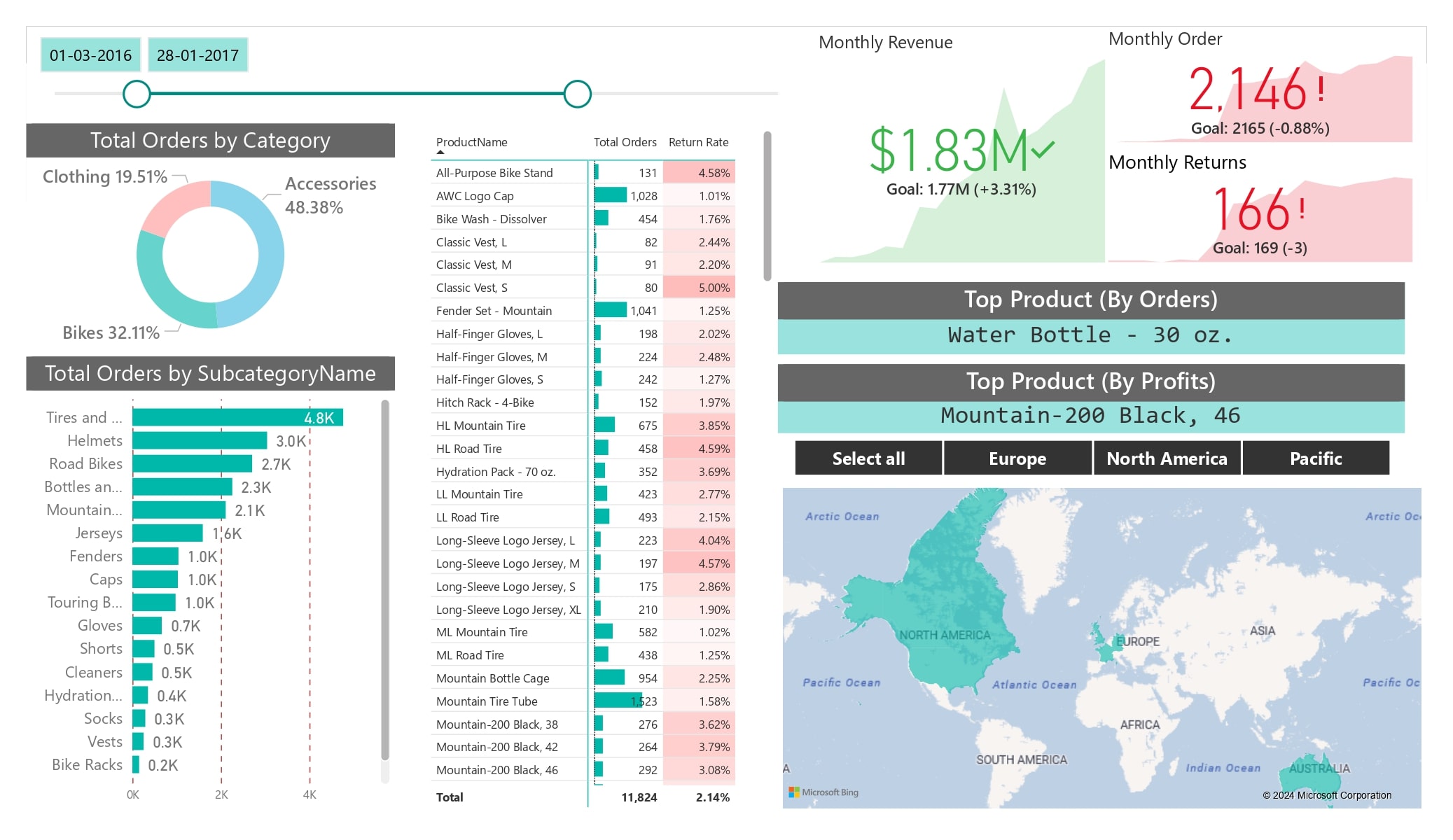Select the HL Mountain Tire row
Viewport: 1453px width, 840px height.
click(x=583, y=426)
